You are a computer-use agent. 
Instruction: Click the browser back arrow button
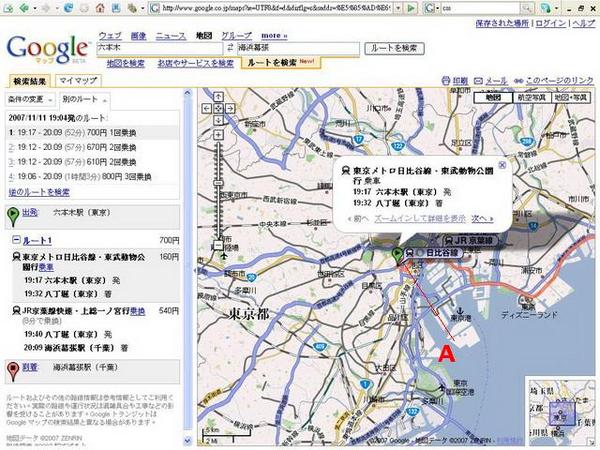(24, 8)
